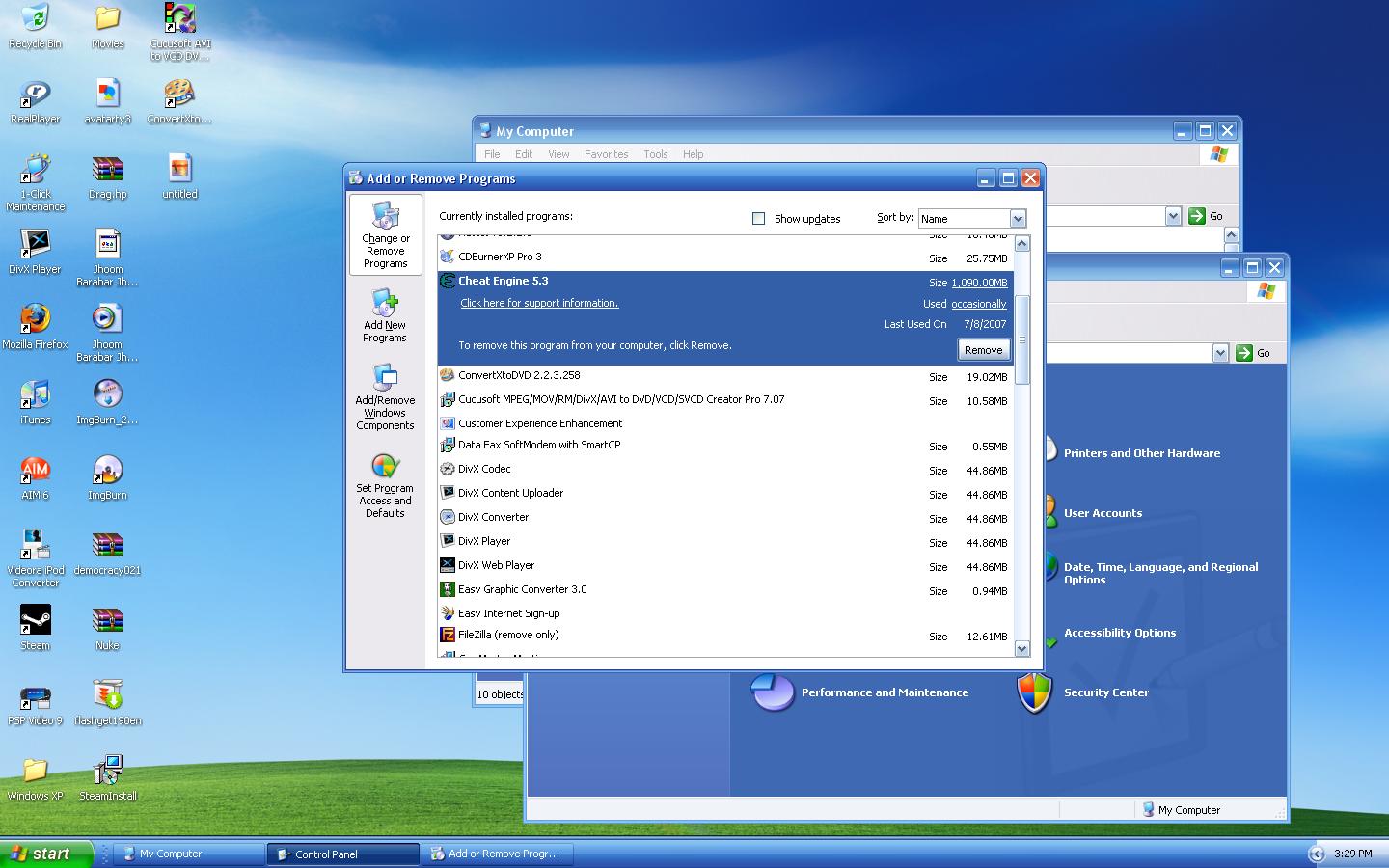Image resolution: width=1389 pixels, height=868 pixels.
Task: Open Add New Programs section
Action: (385, 316)
